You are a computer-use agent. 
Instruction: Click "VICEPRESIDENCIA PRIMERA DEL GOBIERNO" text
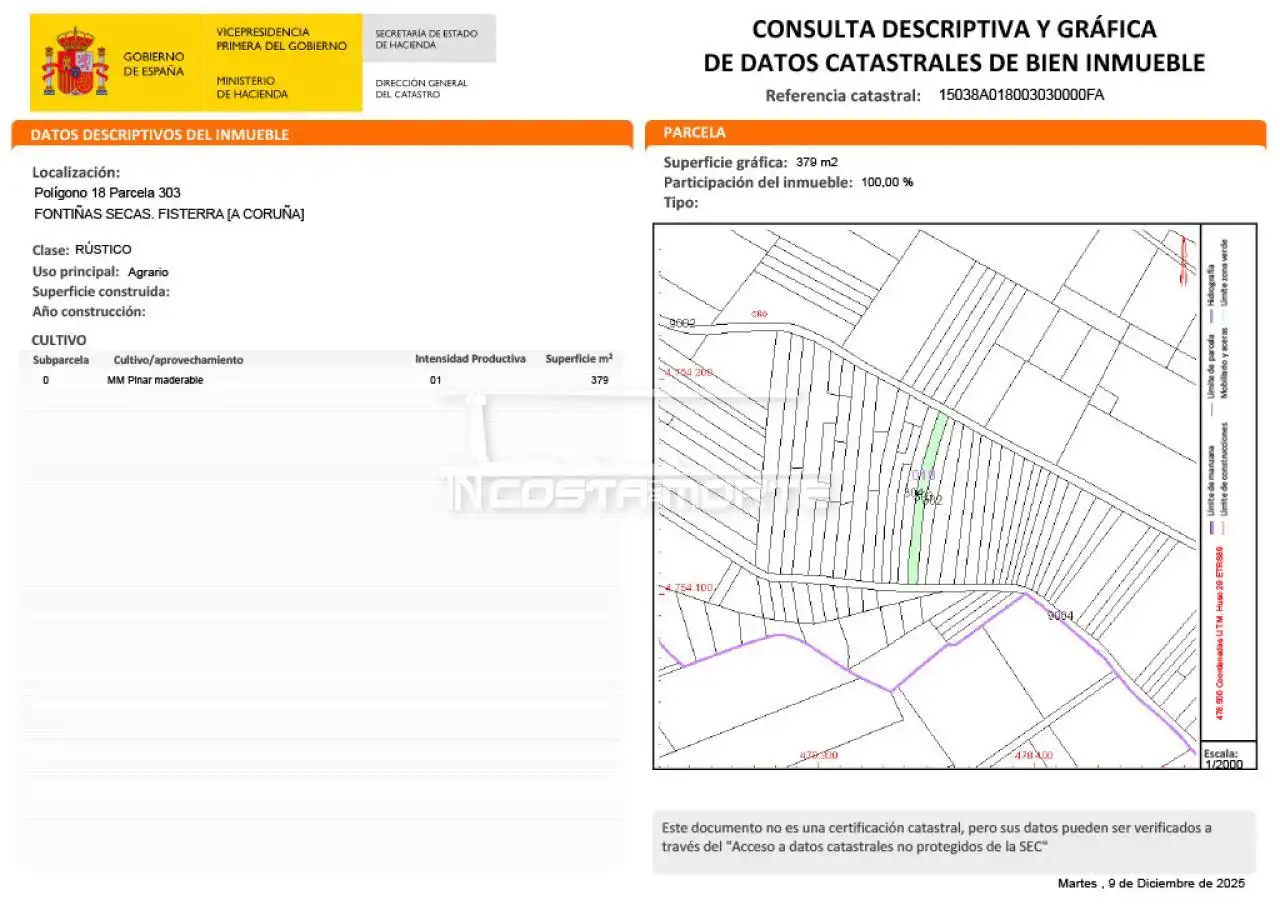click(x=281, y=39)
